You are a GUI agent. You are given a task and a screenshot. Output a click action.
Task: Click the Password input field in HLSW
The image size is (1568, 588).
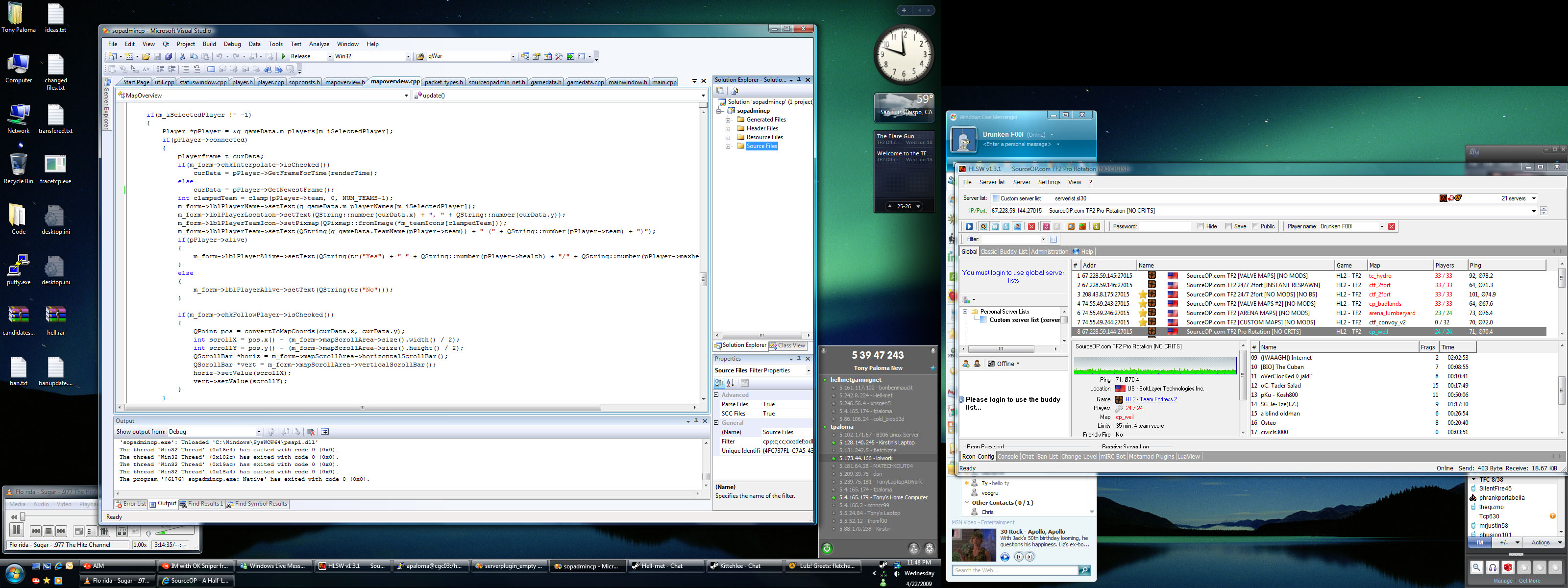[1164, 226]
